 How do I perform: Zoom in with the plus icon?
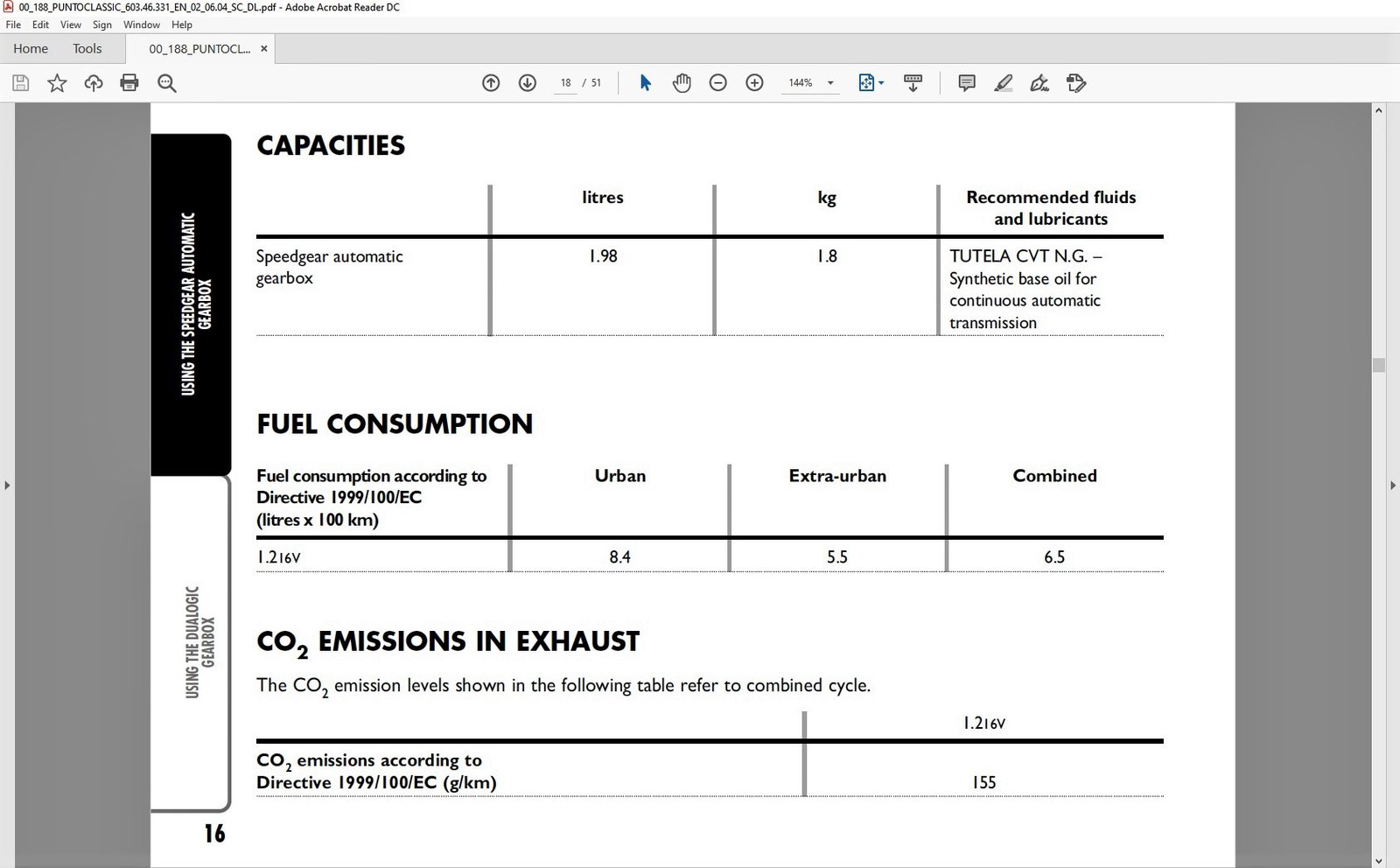[x=755, y=83]
